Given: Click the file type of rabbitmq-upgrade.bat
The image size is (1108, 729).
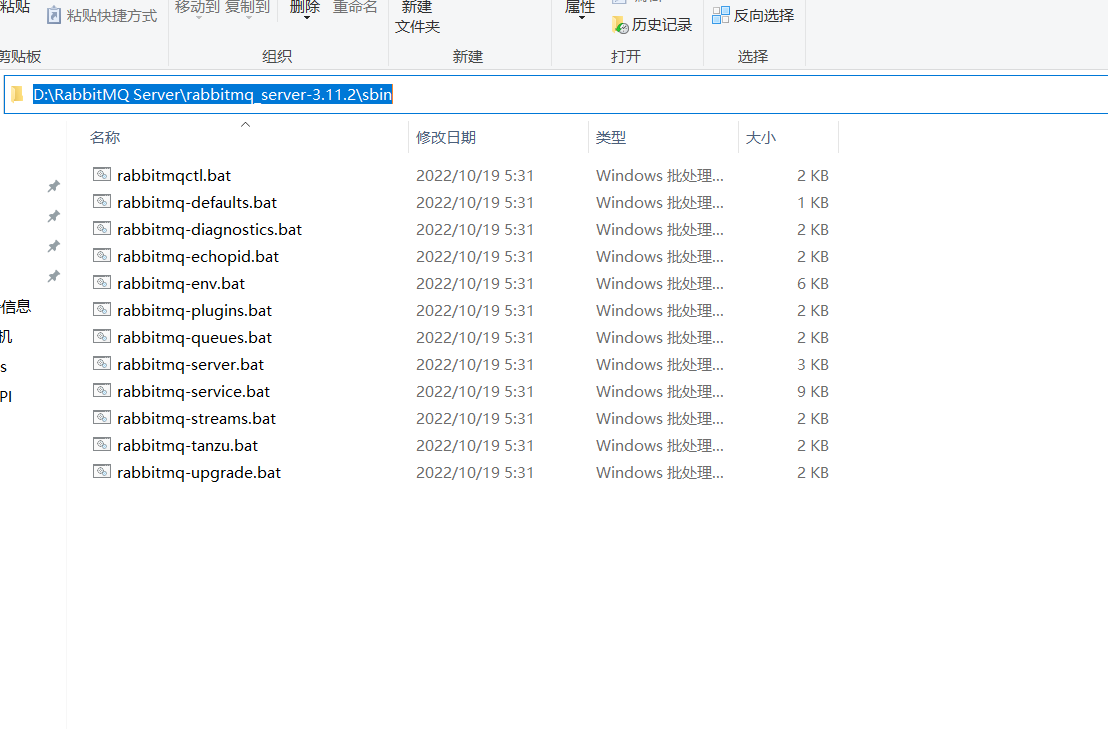Looking at the screenshot, I should [659, 473].
